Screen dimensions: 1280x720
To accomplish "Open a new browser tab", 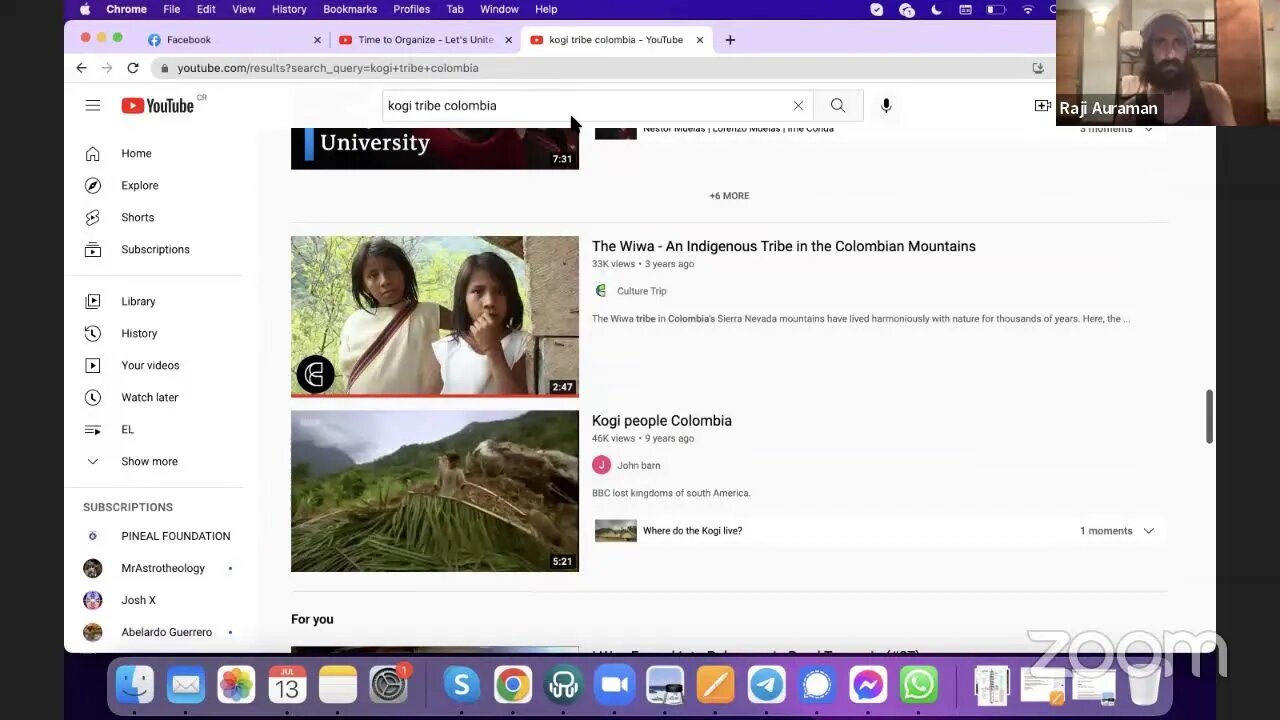I will (x=730, y=40).
